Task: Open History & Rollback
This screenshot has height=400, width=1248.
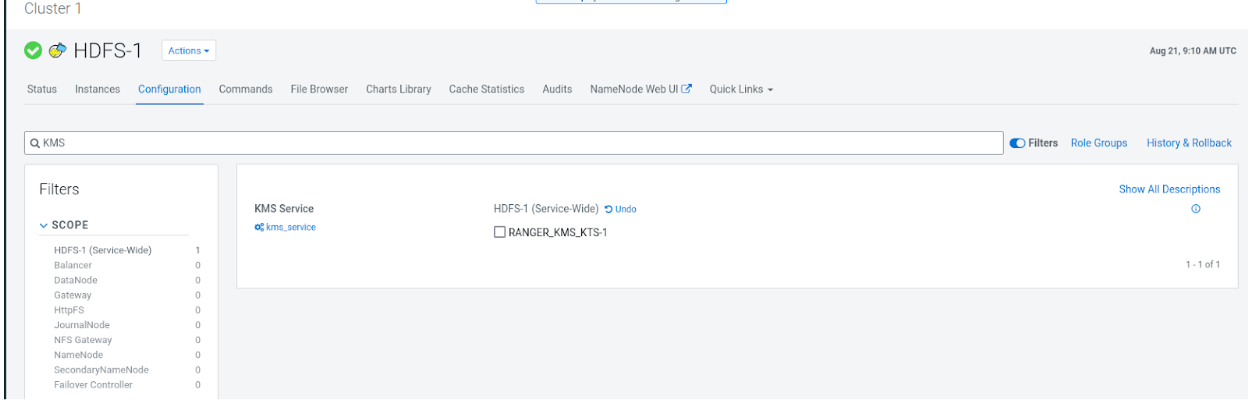Action: coord(1189,143)
